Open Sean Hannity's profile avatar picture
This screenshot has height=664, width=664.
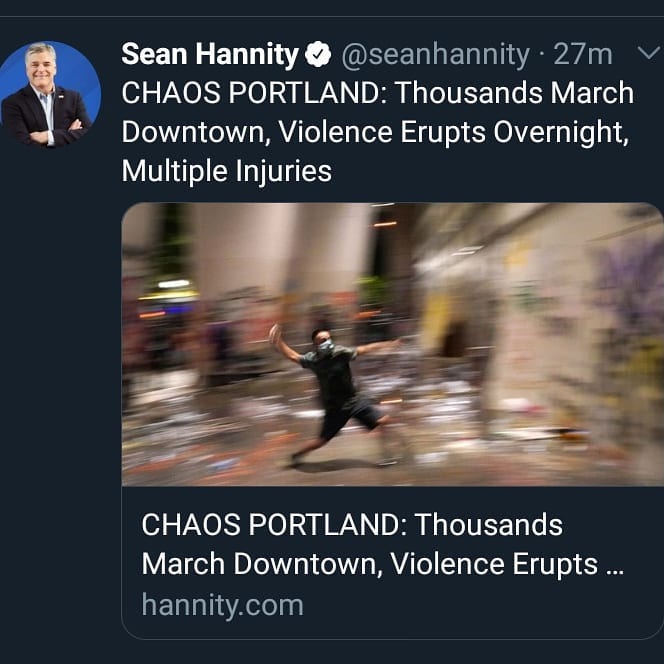click(49, 94)
